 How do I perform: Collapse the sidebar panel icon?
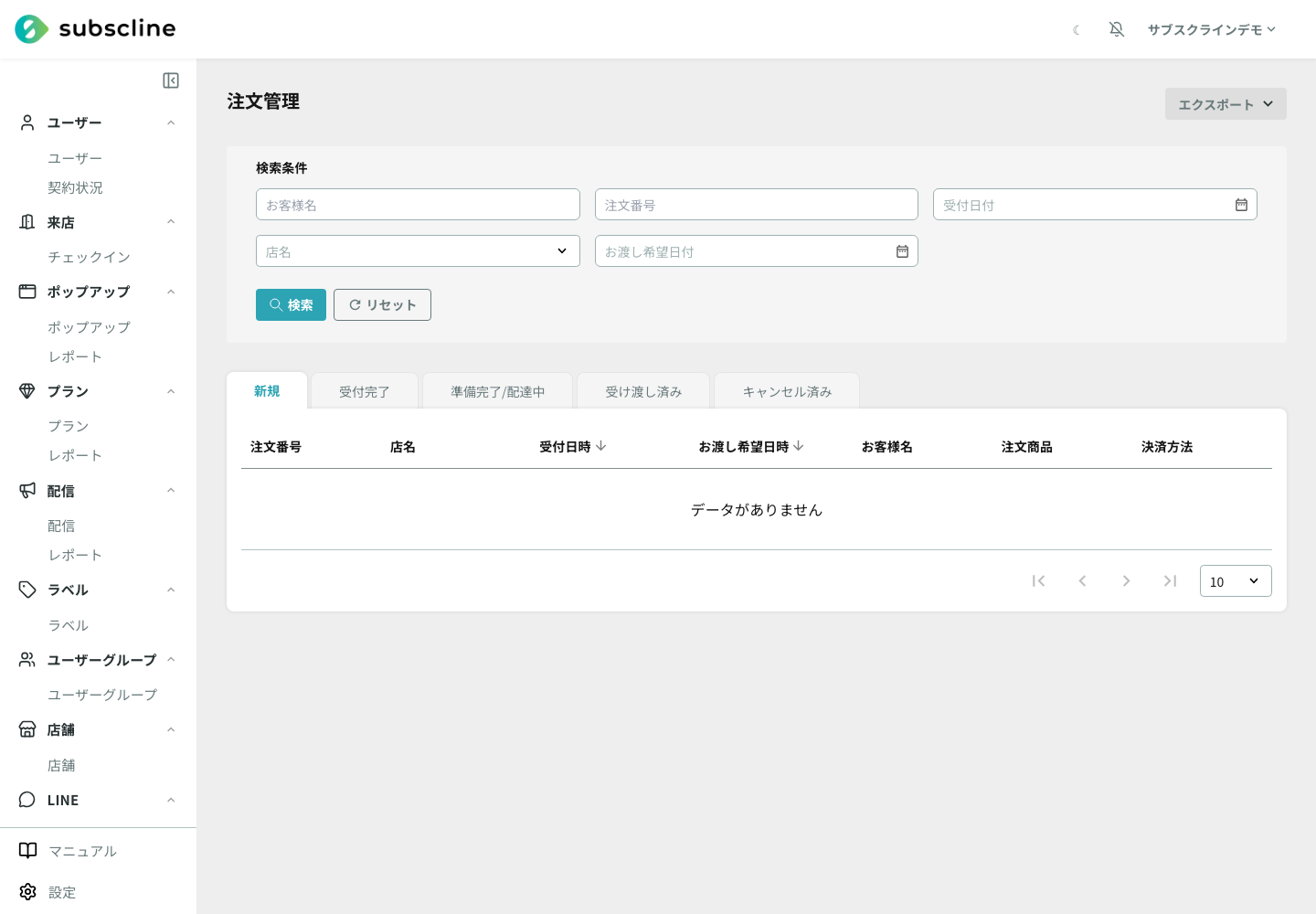click(x=171, y=80)
